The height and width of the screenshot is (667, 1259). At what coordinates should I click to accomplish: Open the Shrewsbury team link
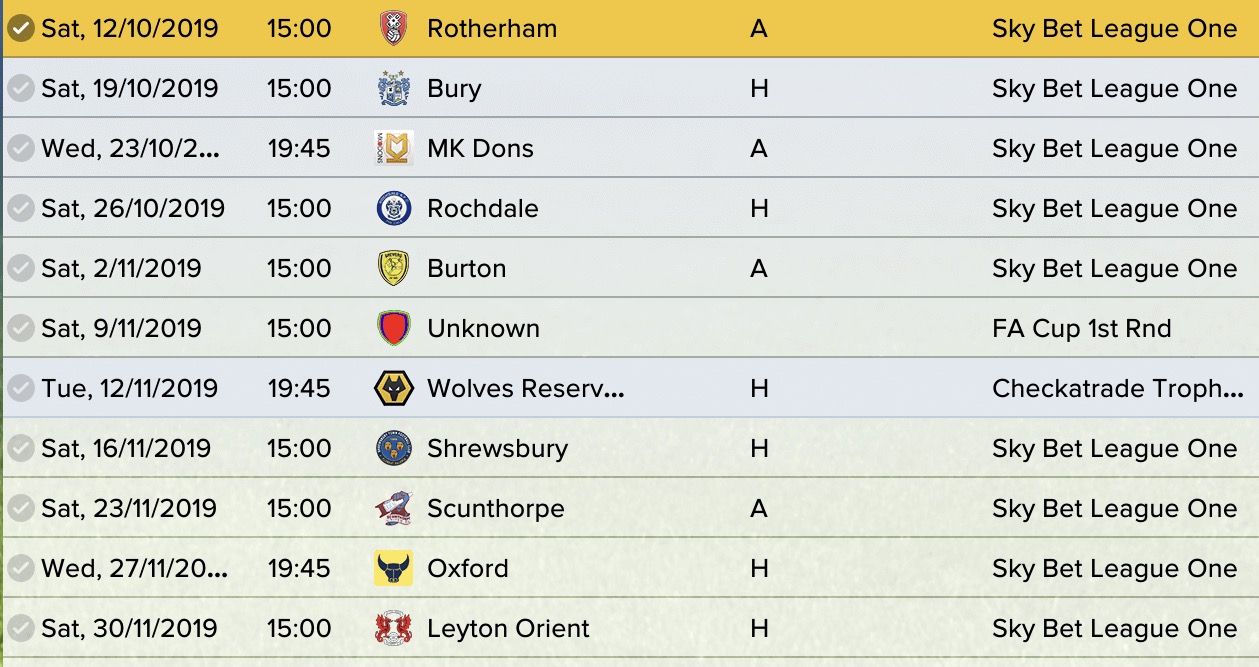point(497,448)
